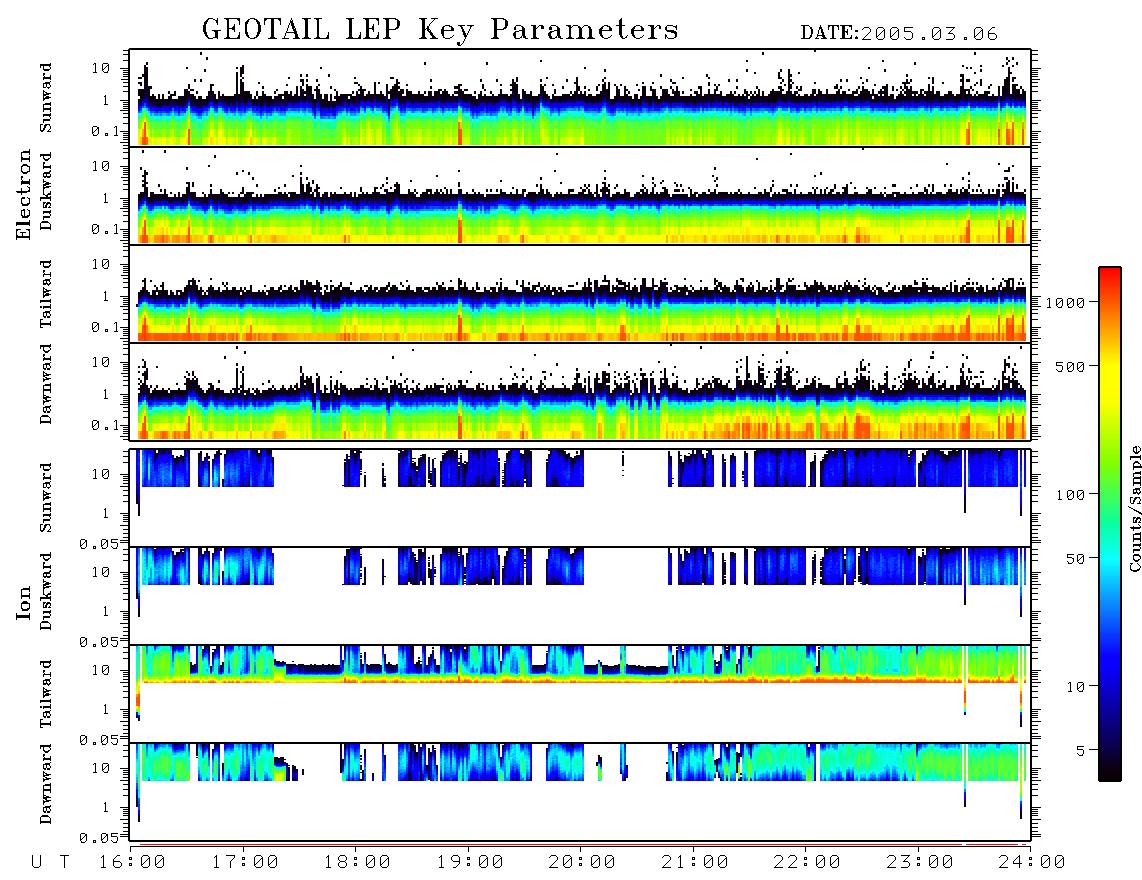This screenshot has width=1142, height=880.
Task: Click the 100 color scale label
Action: [x=1071, y=495]
